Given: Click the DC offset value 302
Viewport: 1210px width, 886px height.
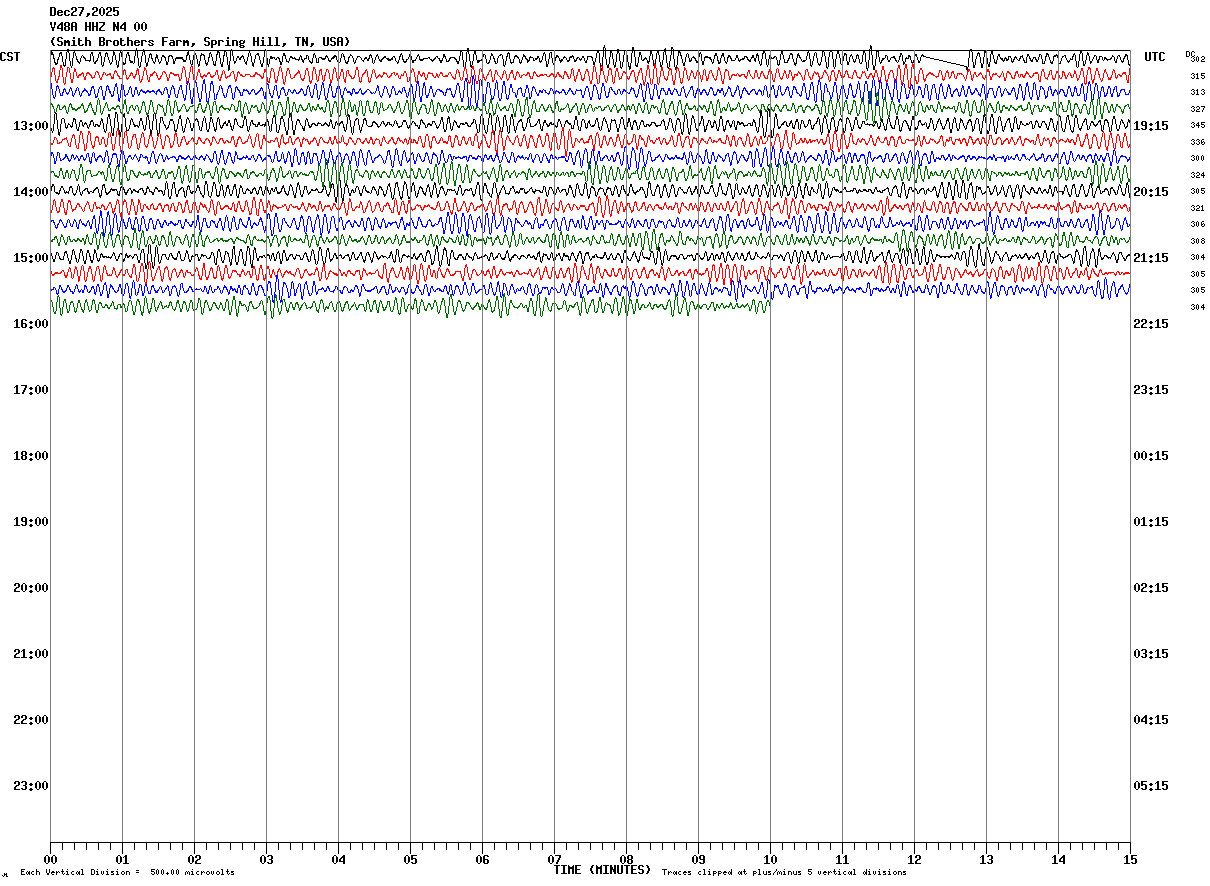Looking at the screenshot, I should [1198, 60].
